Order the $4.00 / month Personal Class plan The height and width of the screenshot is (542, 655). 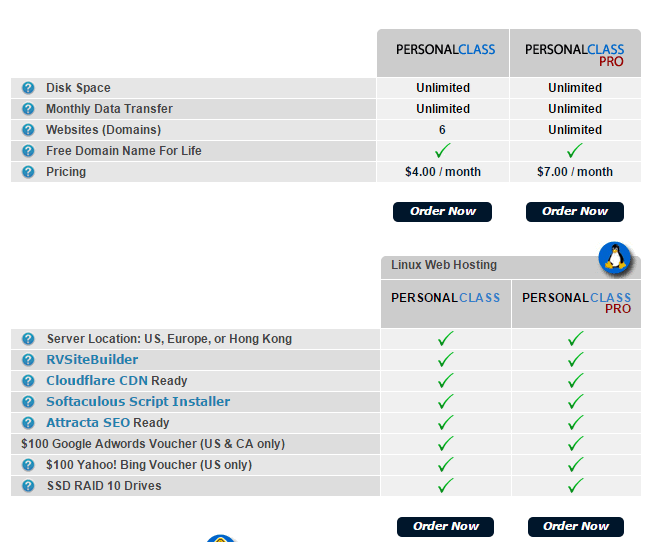click(x=442, y=212)
